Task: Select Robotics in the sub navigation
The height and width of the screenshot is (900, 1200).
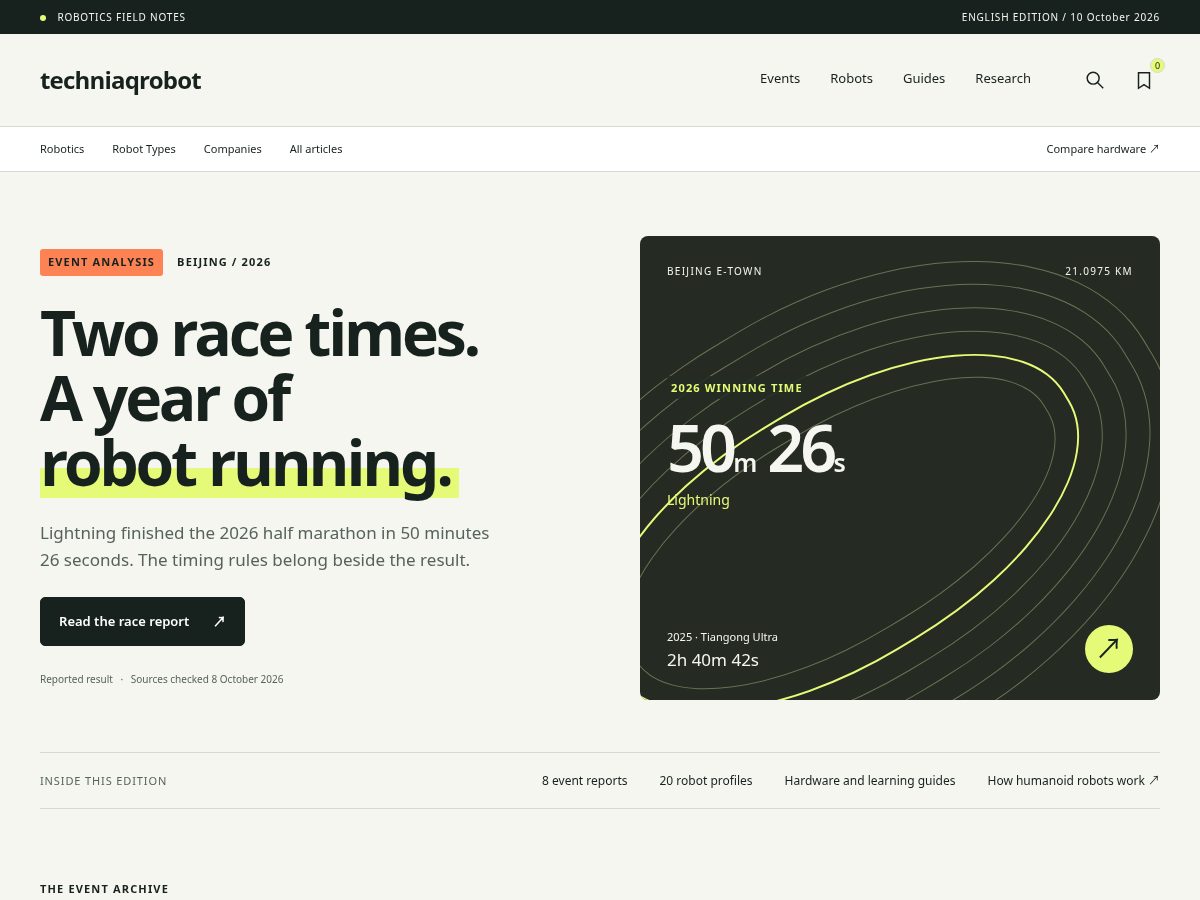Action: tap(62, 149)
